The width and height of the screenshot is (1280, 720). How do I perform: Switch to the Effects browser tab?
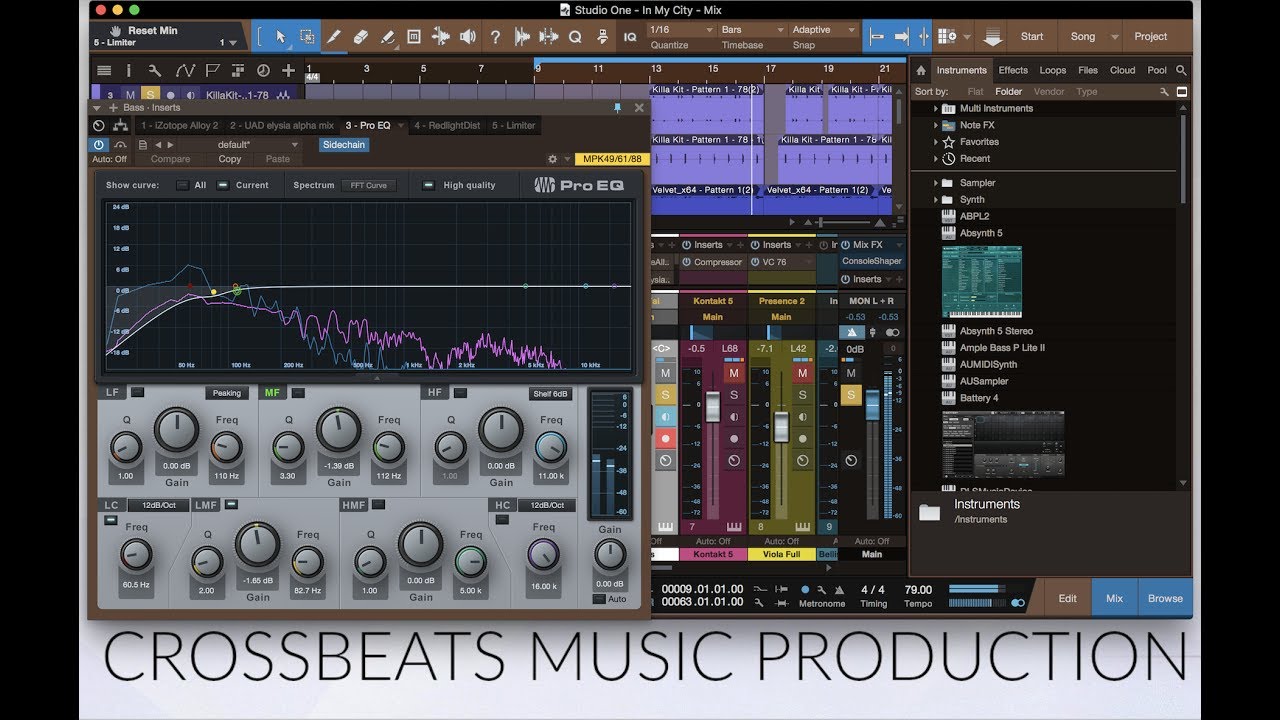coord(1013,70)
